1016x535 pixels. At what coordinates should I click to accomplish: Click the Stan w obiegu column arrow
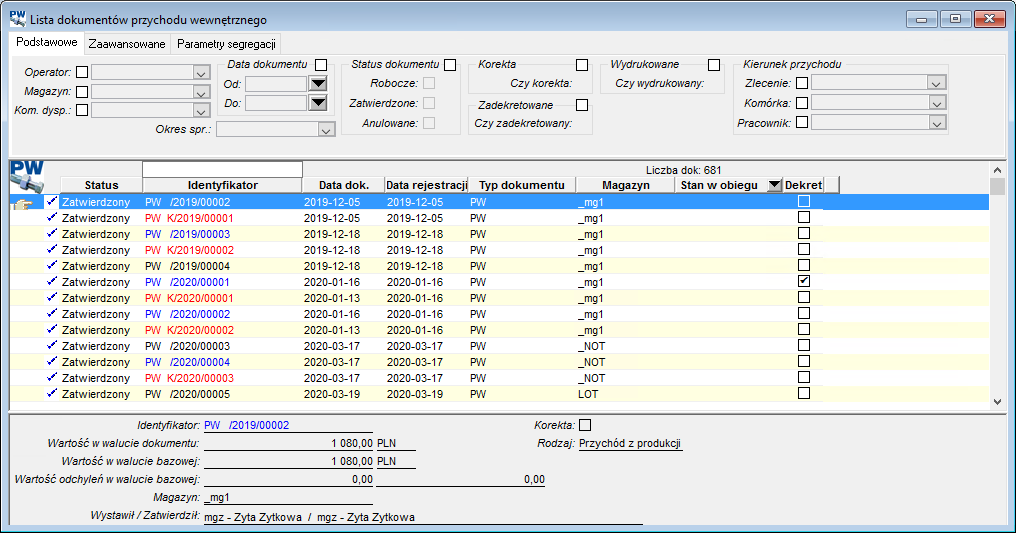(x=774, y=185)
